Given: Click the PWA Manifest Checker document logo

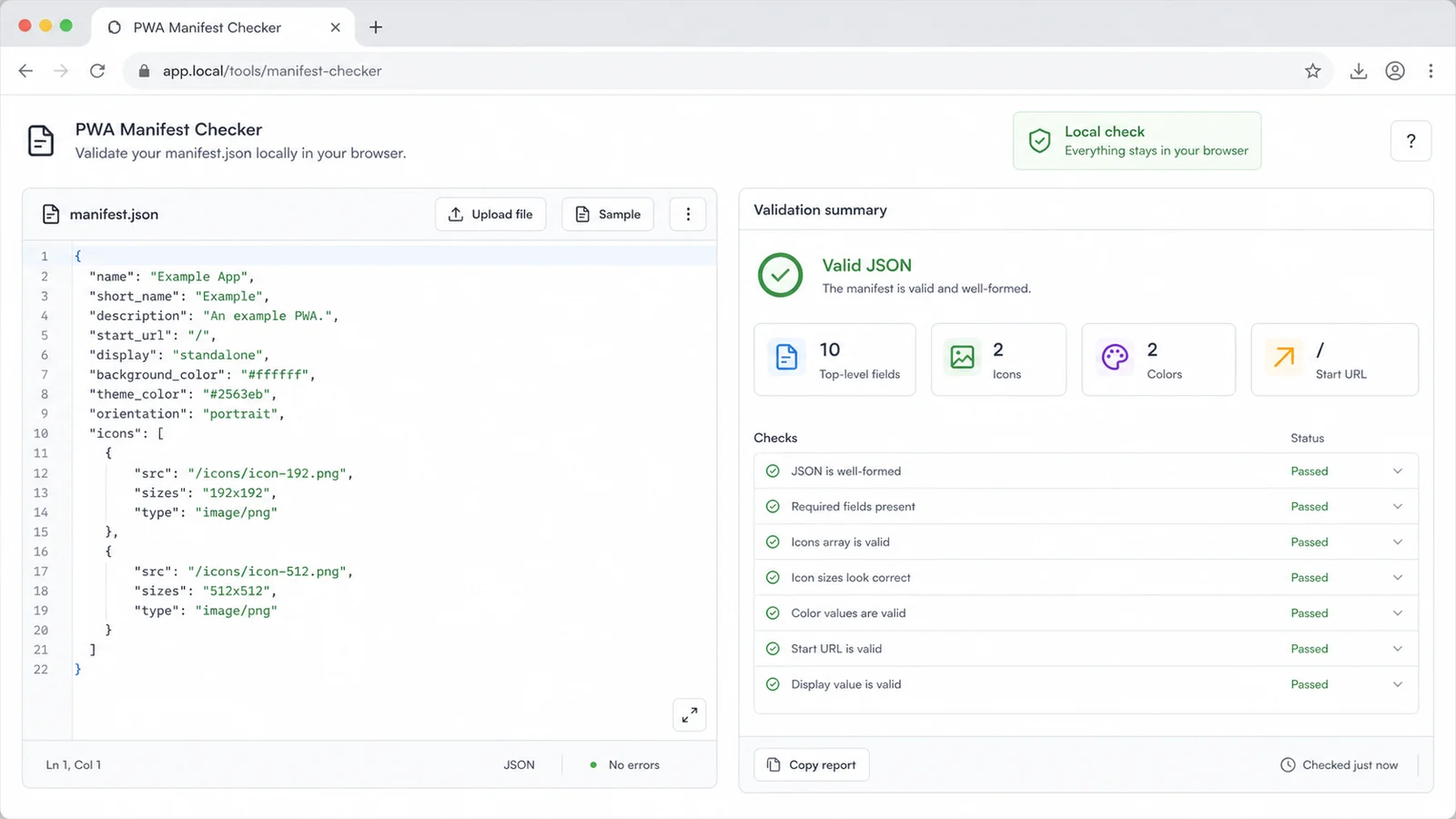Looking at the screenshot, I should pos(41,141).
